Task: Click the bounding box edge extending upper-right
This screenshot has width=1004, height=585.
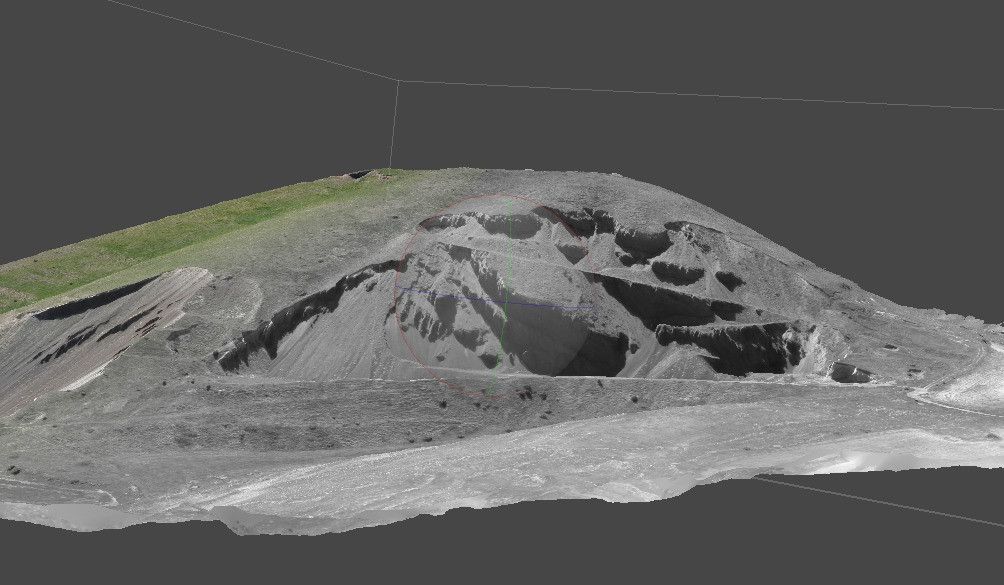Action: click(x=700, y=94)
